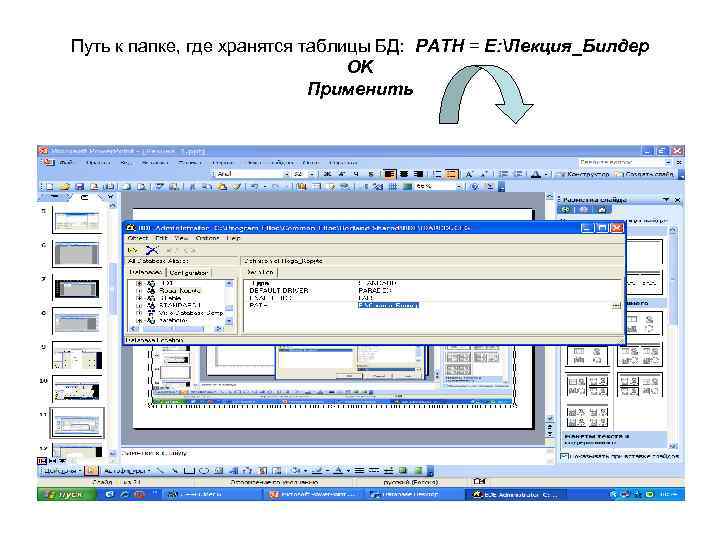Toggle the show-on-insert-slides checkbox
Image resolution: width=720 pixels, height=540 pixels.
click(564, 456)
